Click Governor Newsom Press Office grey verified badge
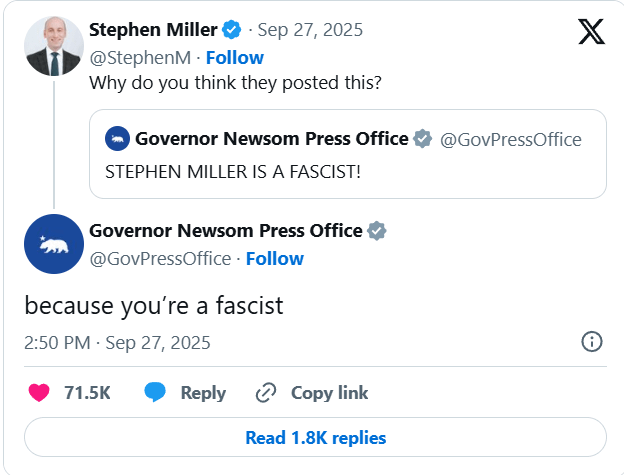Image resolution: width=624 pixels, height=475 pixels. (x=377, y=231)
